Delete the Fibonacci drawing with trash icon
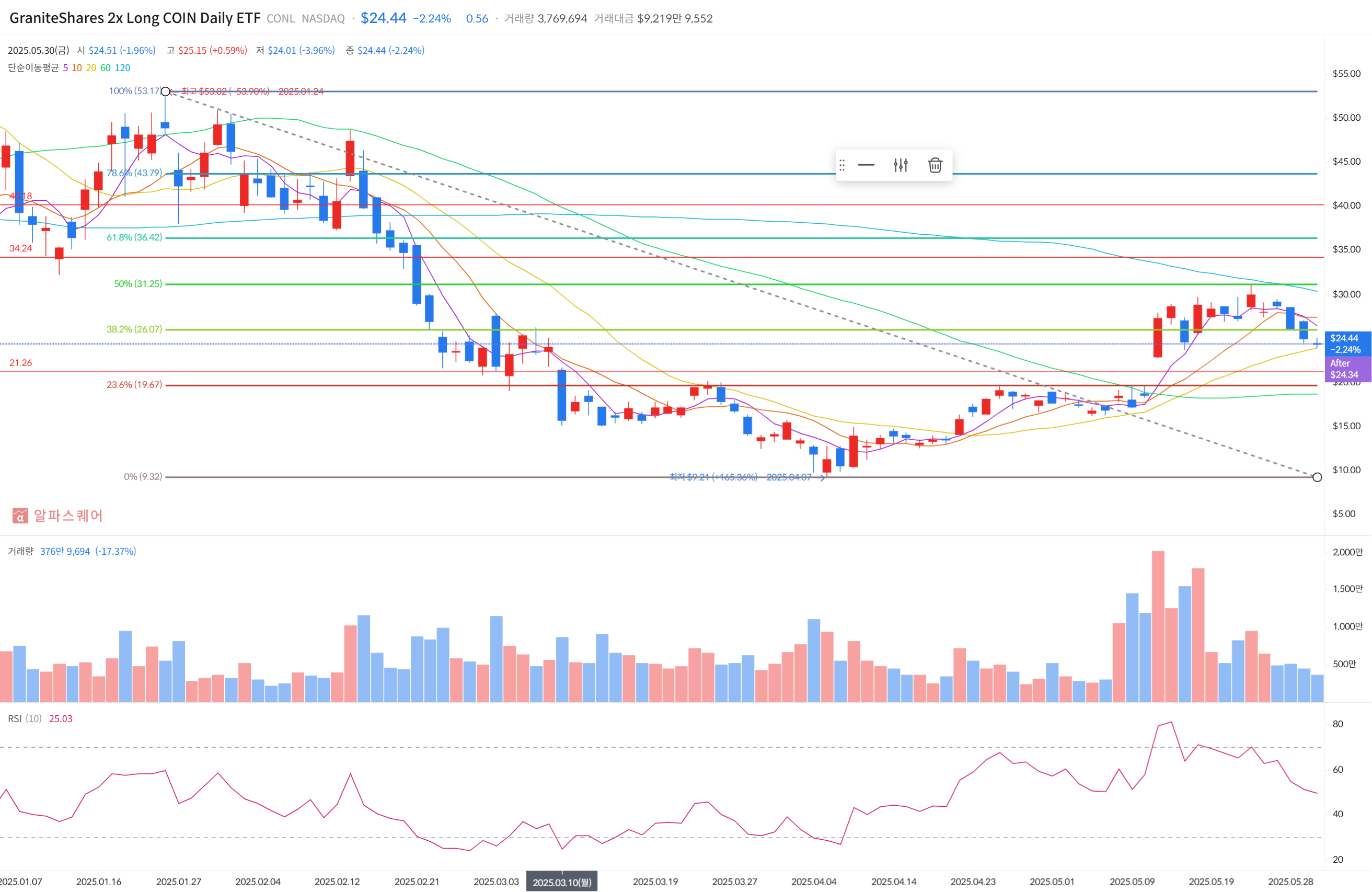 935,165
